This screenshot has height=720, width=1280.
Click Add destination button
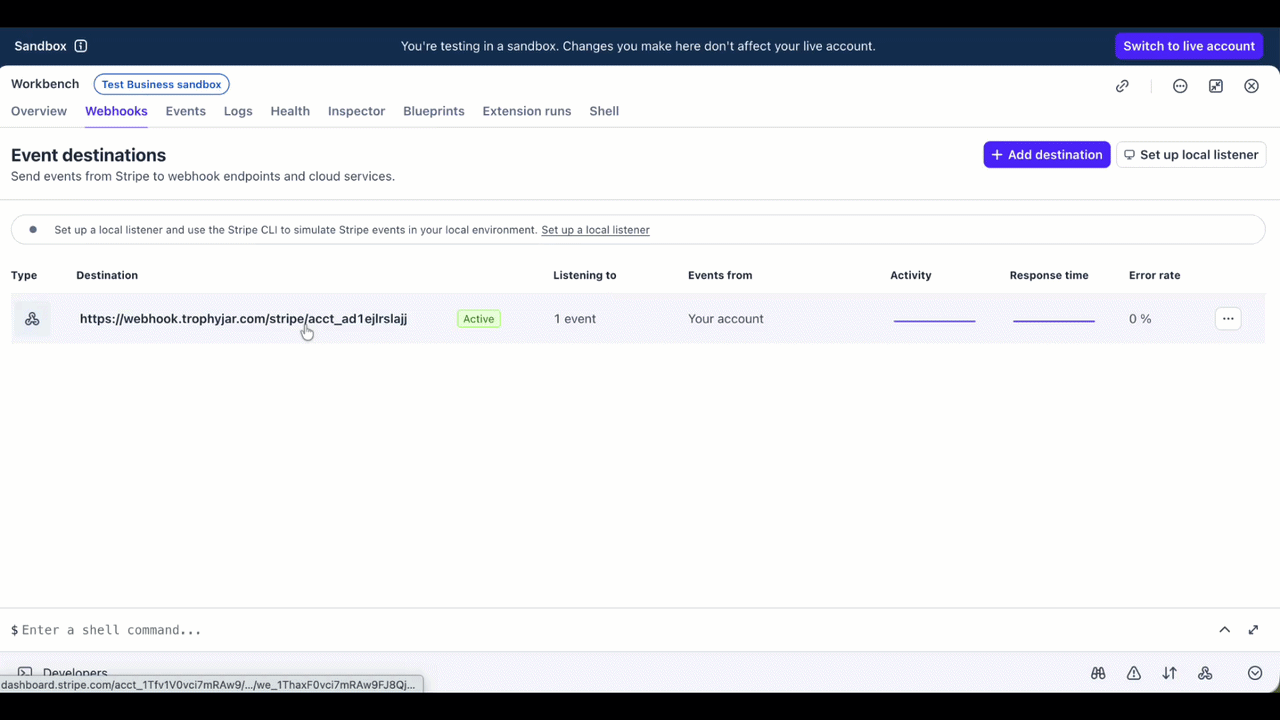click(1047, 155)
